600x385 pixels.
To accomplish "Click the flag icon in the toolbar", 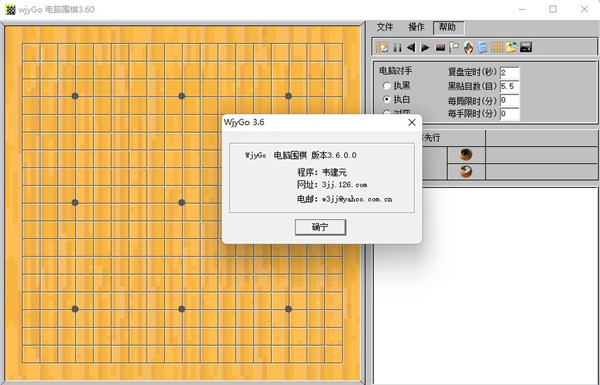I will pos(454,47).
